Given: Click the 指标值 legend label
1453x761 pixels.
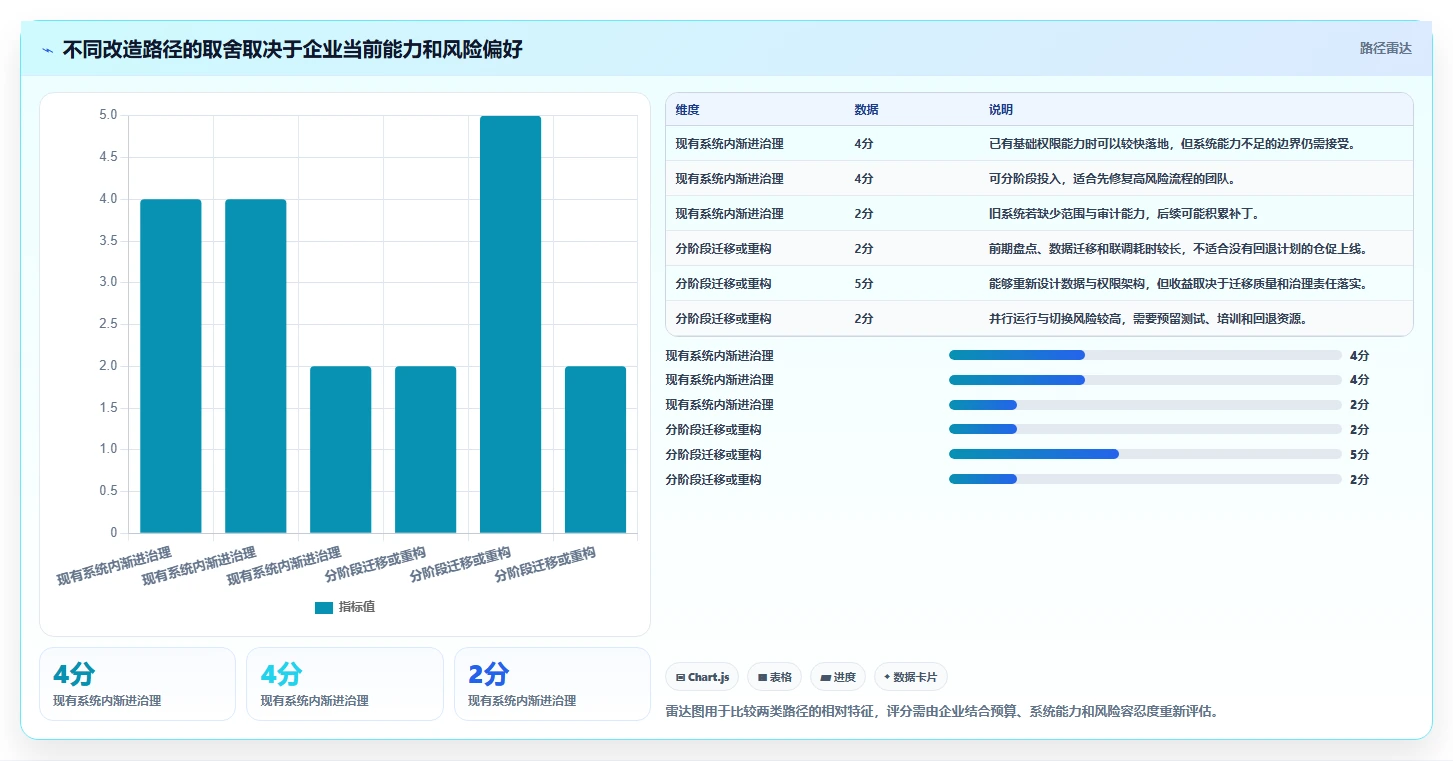Looking at the screenshot, I should (357, 607).
